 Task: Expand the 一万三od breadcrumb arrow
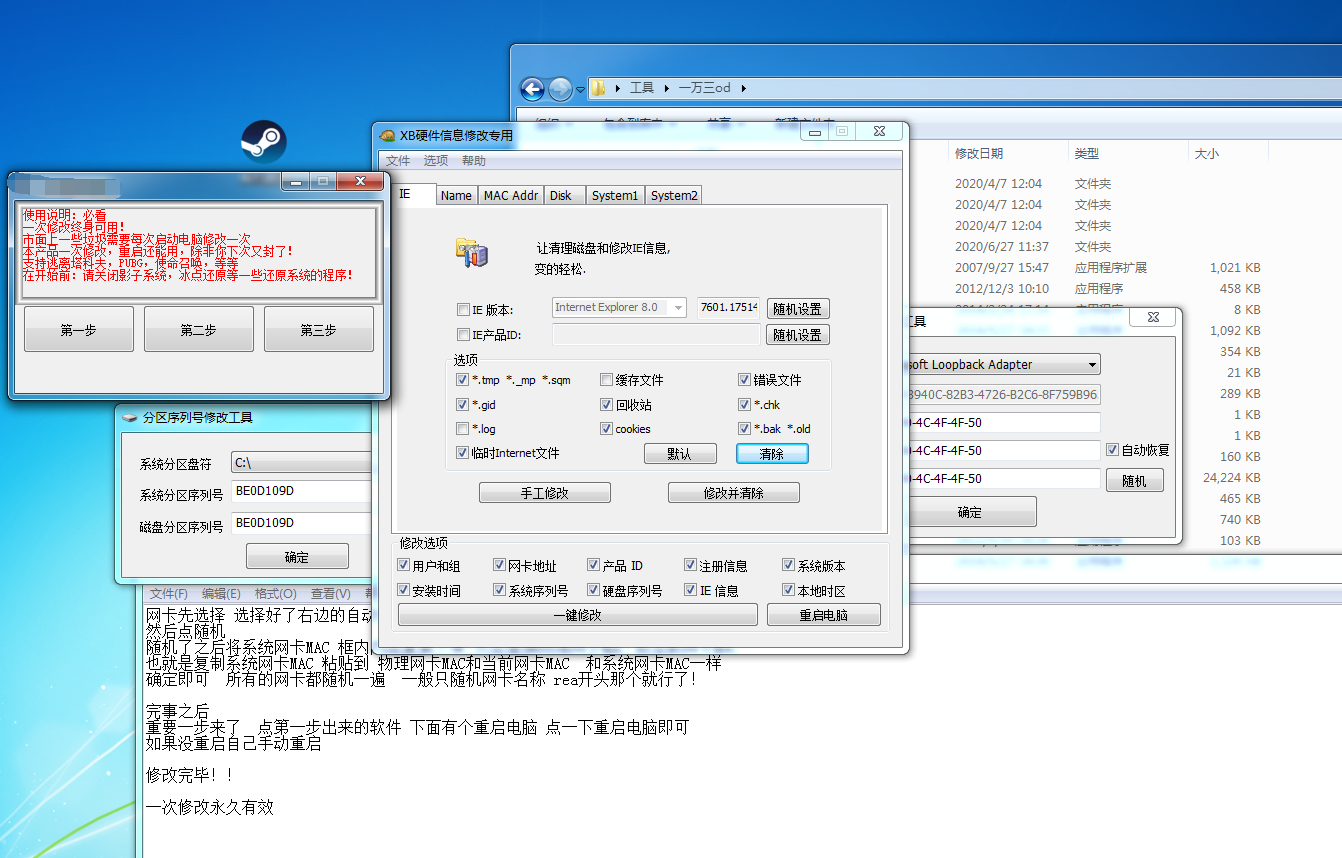coord(743,88)
